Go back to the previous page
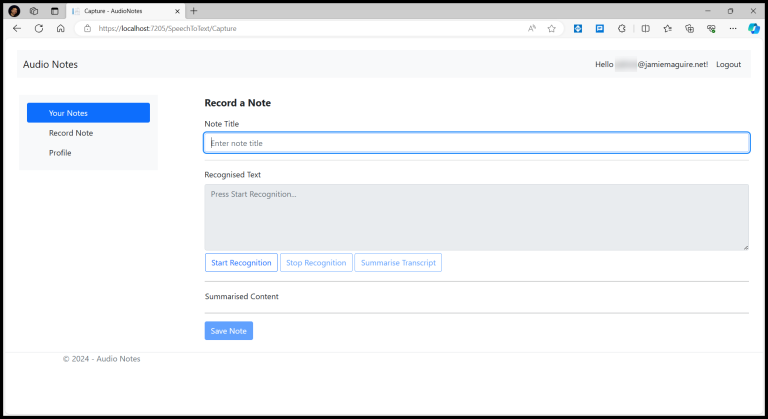The height and width of the screenshot is (419, 768). [x=17, y=28]
